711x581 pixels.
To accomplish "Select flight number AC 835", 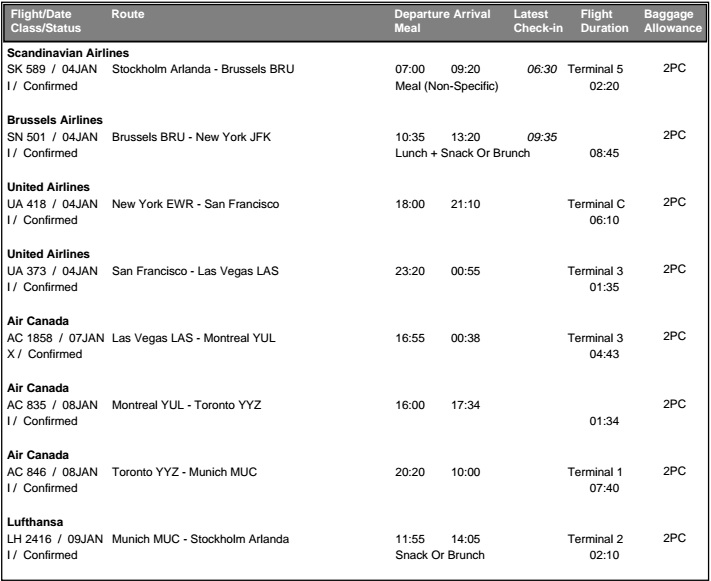I will click(28, 405).
